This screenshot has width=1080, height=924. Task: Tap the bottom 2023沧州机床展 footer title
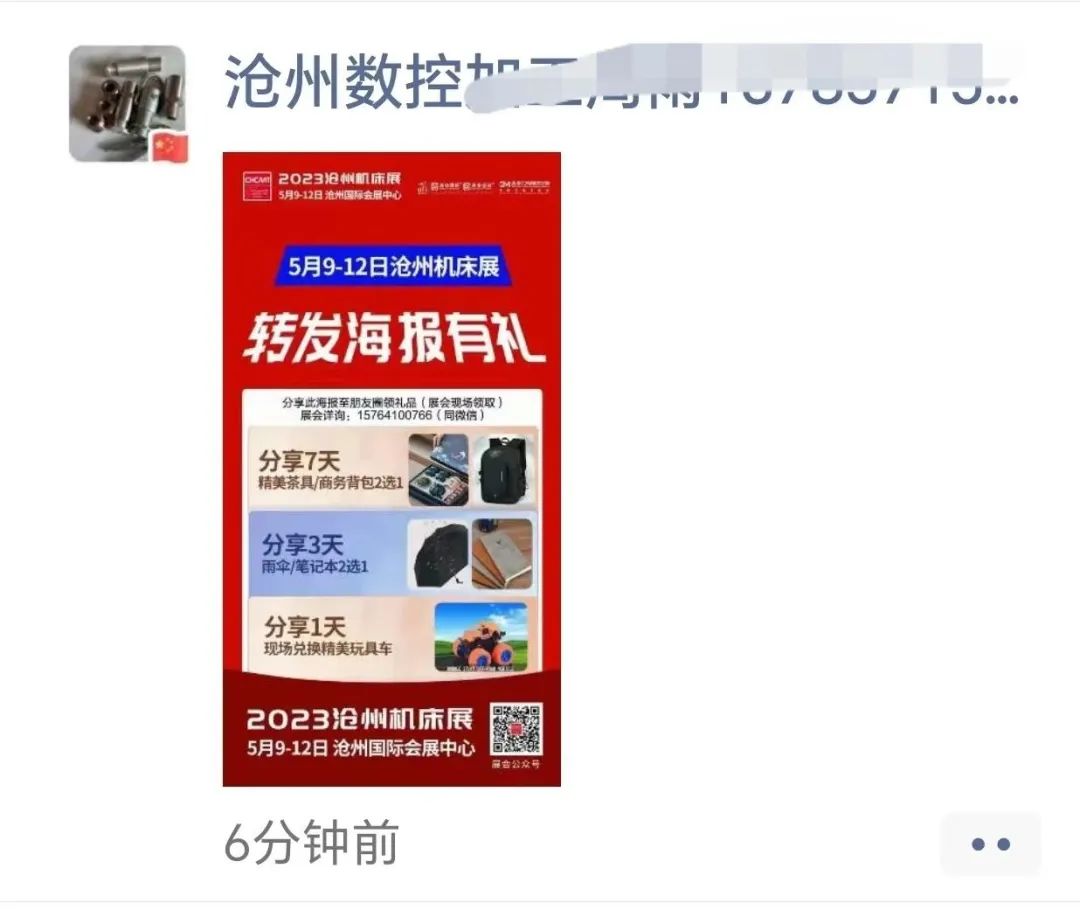point(360,720)
